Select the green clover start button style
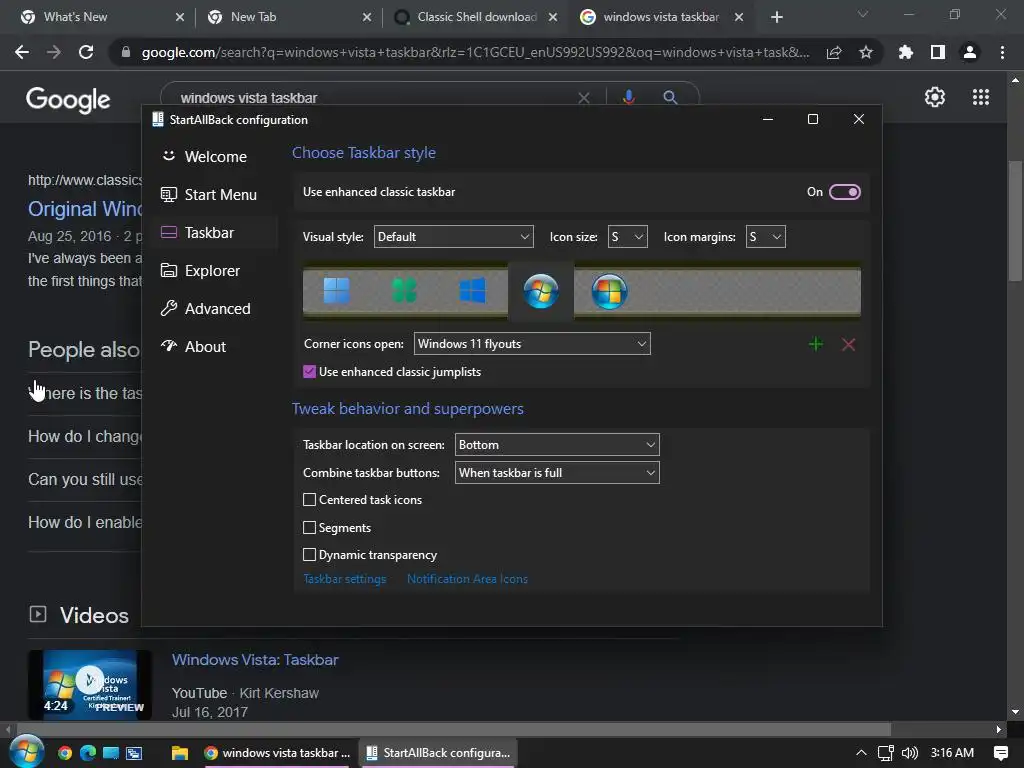Image resolution: width=1024 pixels, height=768 pixels. pos(404,291)
